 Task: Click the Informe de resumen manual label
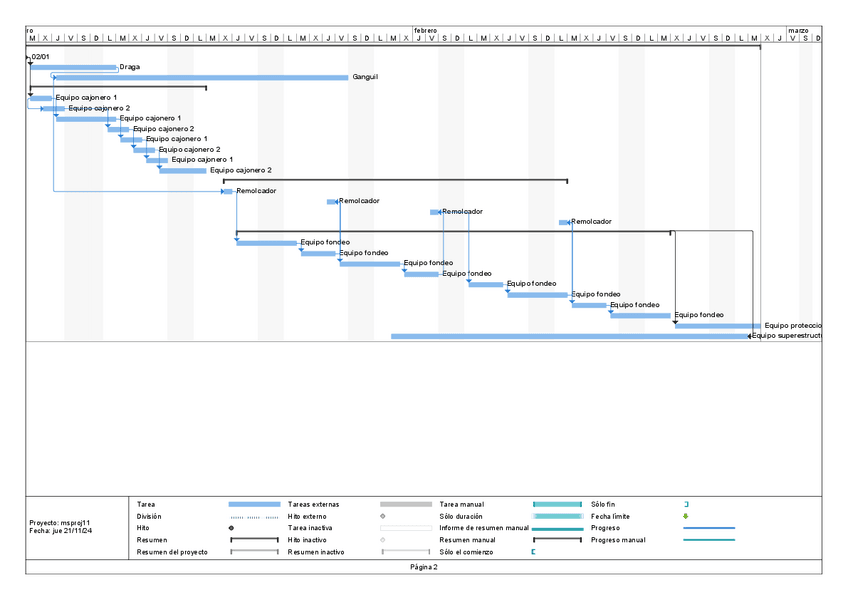484,528
